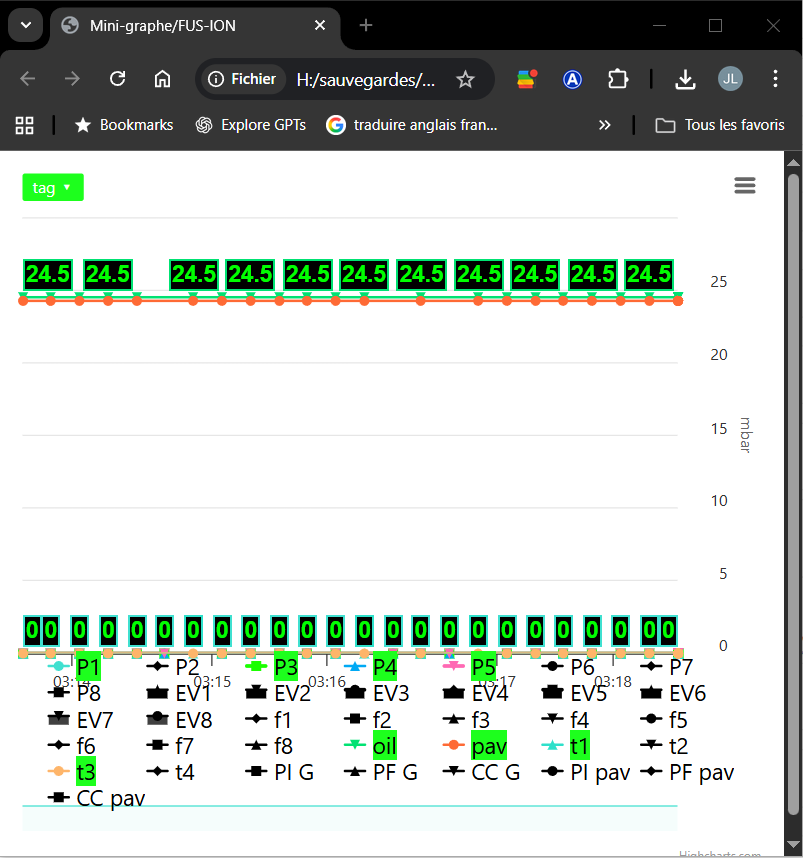The image size is (803, 858).
Task: Open the tab search dropdown arrow
Action: point(26,25)
